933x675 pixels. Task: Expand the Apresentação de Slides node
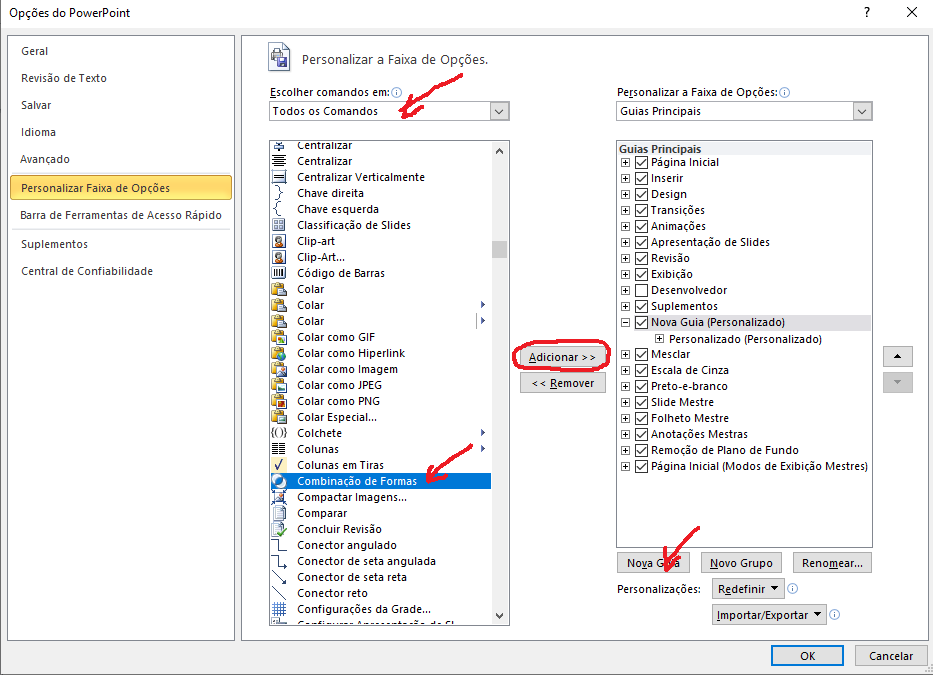tap(625, 242)
